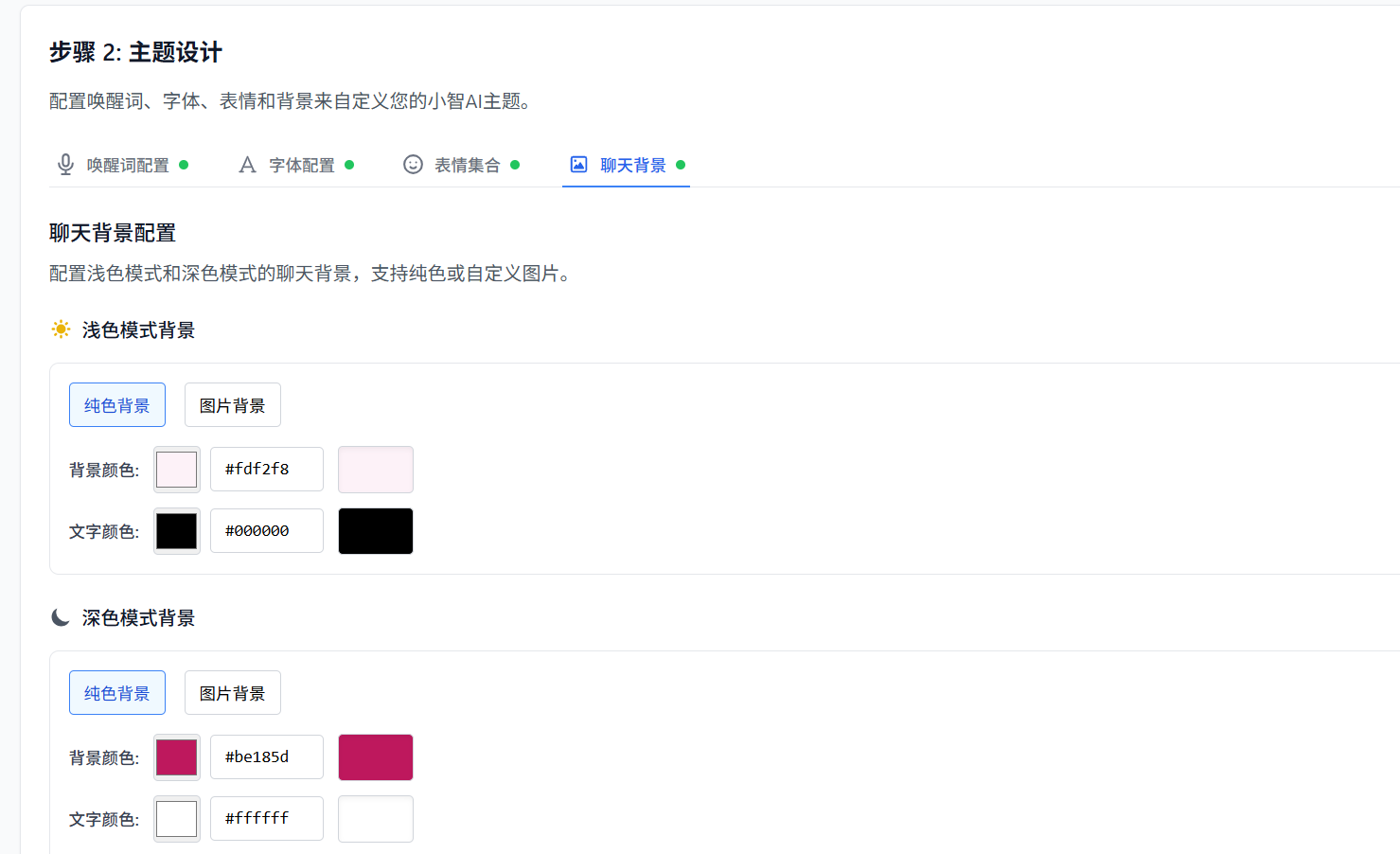Edit the #fdf2f8 hex color field
Screen dimensions: 1400x854
[x=267, y=470]
